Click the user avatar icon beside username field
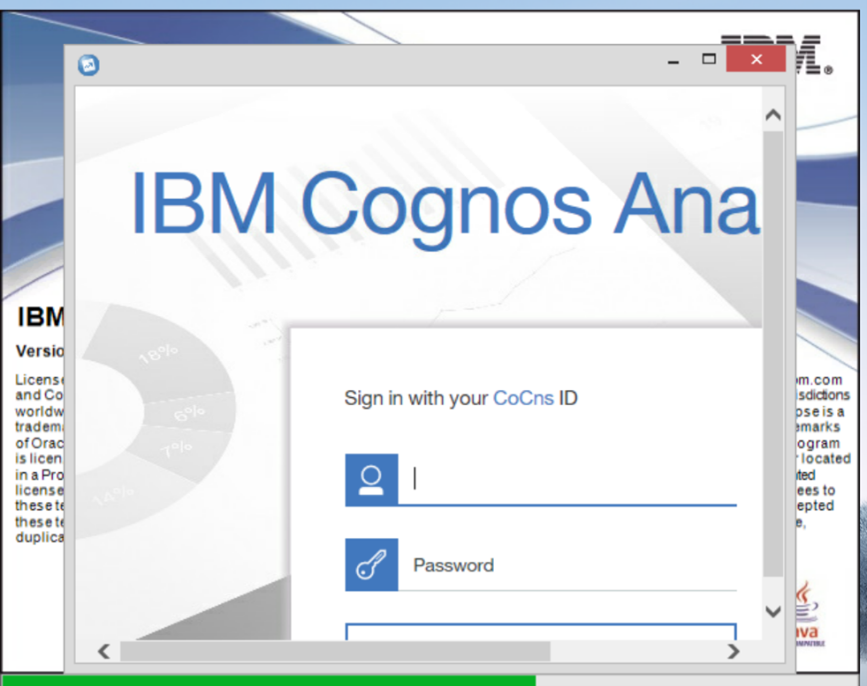This screenshot has width=867, height=686. click(372, 480)
